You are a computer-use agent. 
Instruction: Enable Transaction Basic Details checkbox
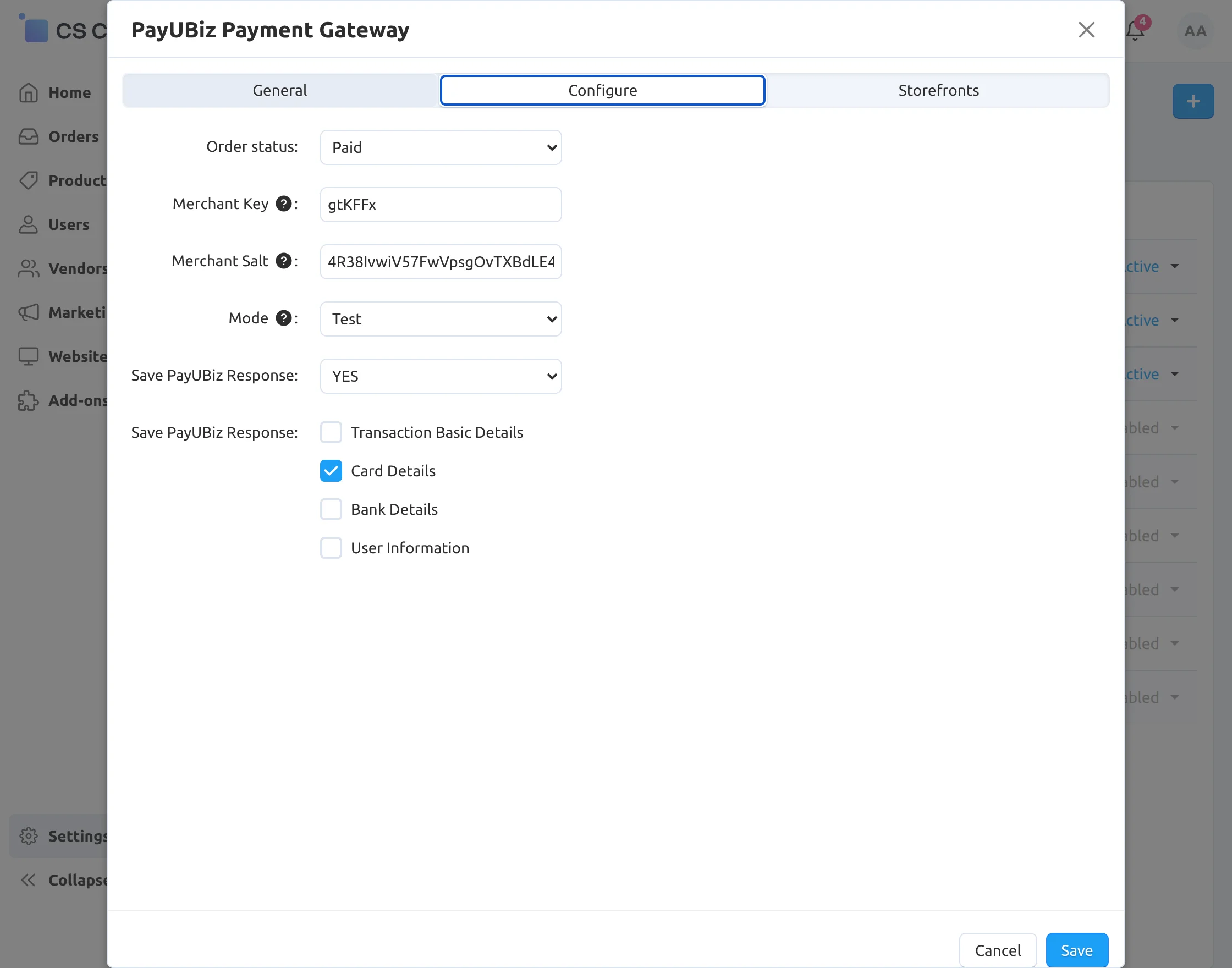tap(331, 432)
